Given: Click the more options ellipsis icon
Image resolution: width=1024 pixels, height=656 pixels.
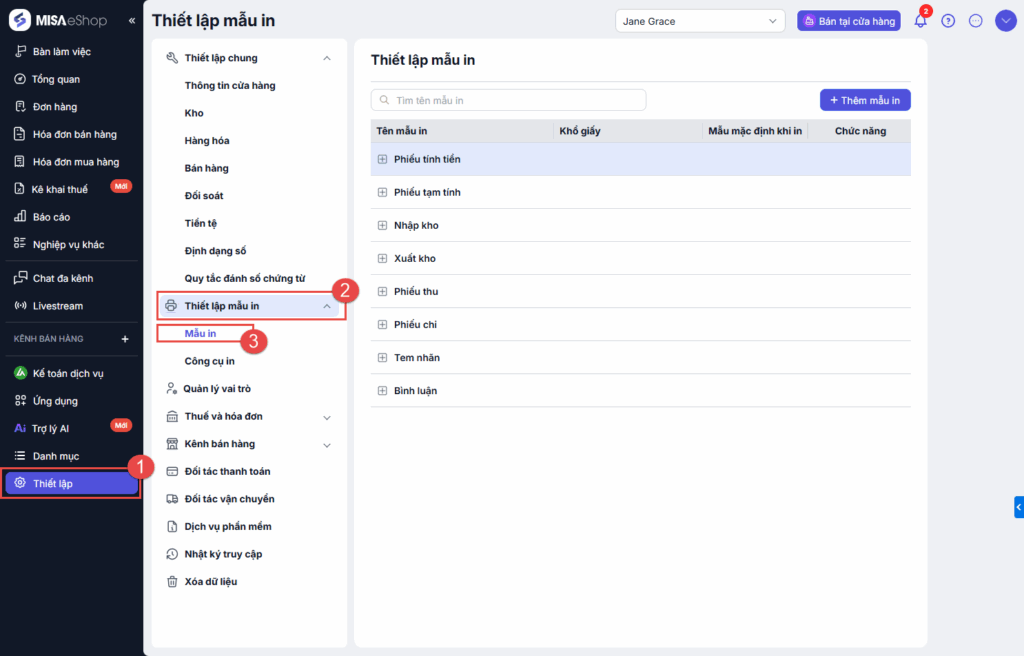Looking at the screenshot, I should [976, 21].
